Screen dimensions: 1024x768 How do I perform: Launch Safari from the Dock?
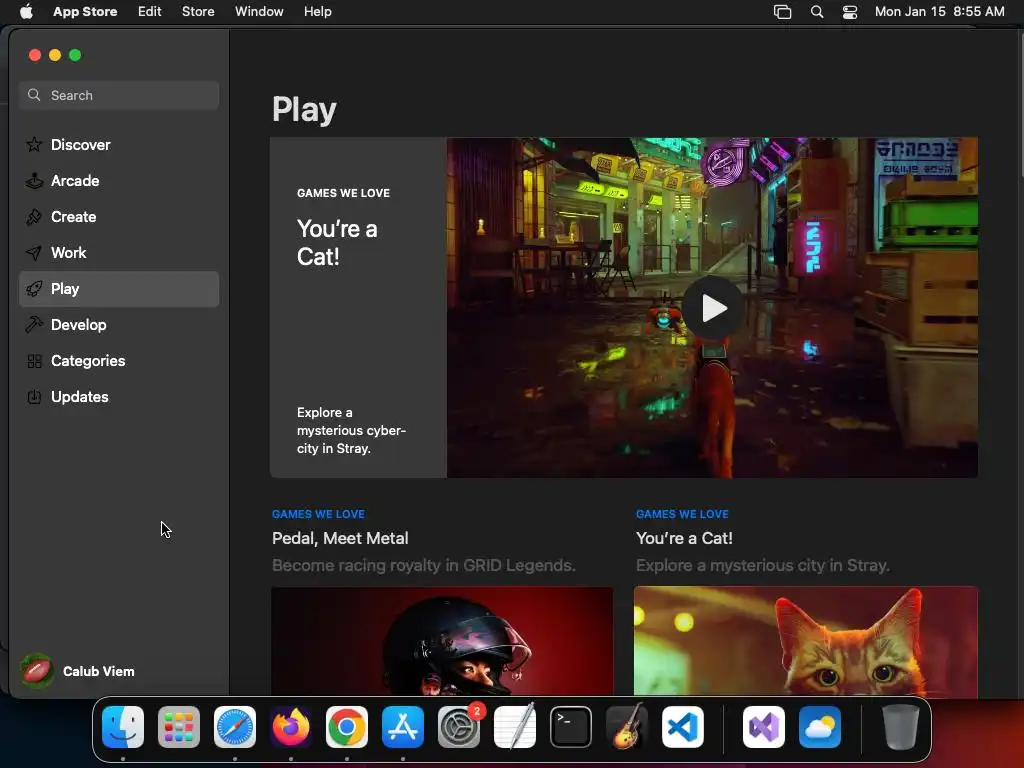[235, 727]
